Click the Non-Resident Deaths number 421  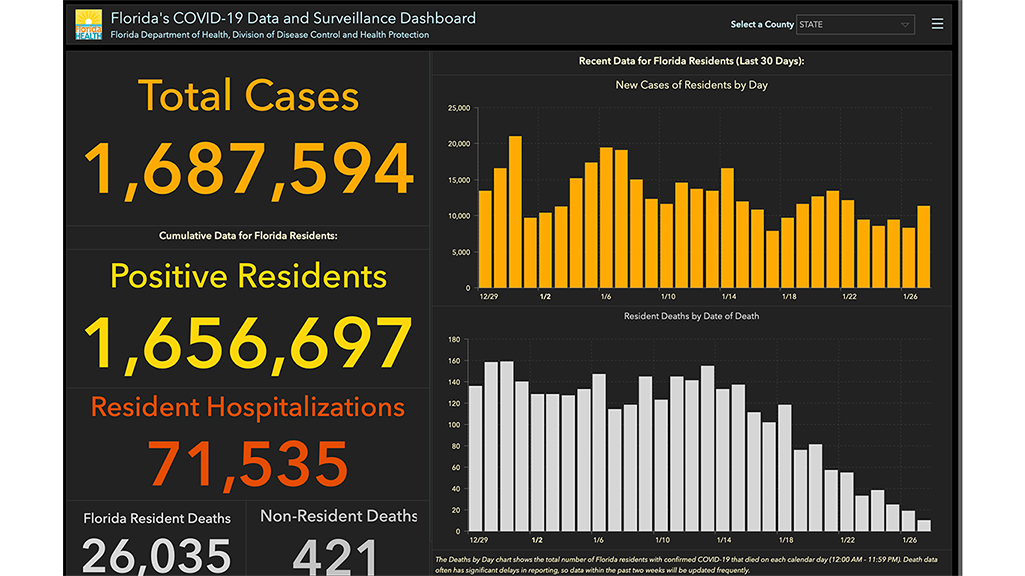click(339, 556)
